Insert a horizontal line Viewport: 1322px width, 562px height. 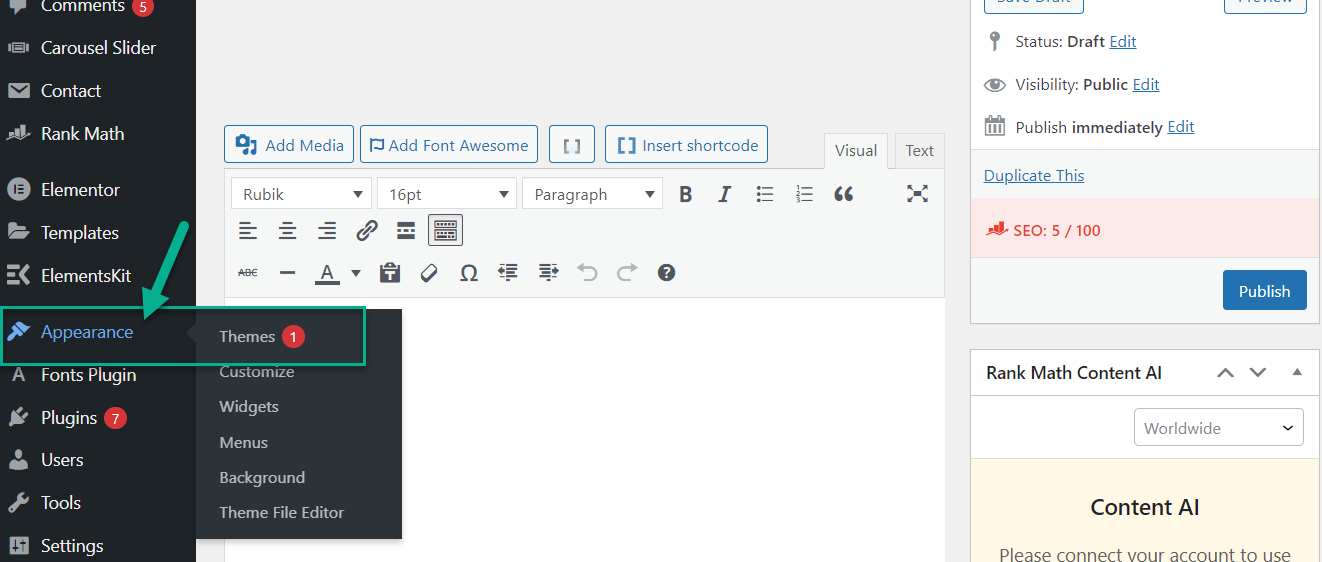click(288, 272)
